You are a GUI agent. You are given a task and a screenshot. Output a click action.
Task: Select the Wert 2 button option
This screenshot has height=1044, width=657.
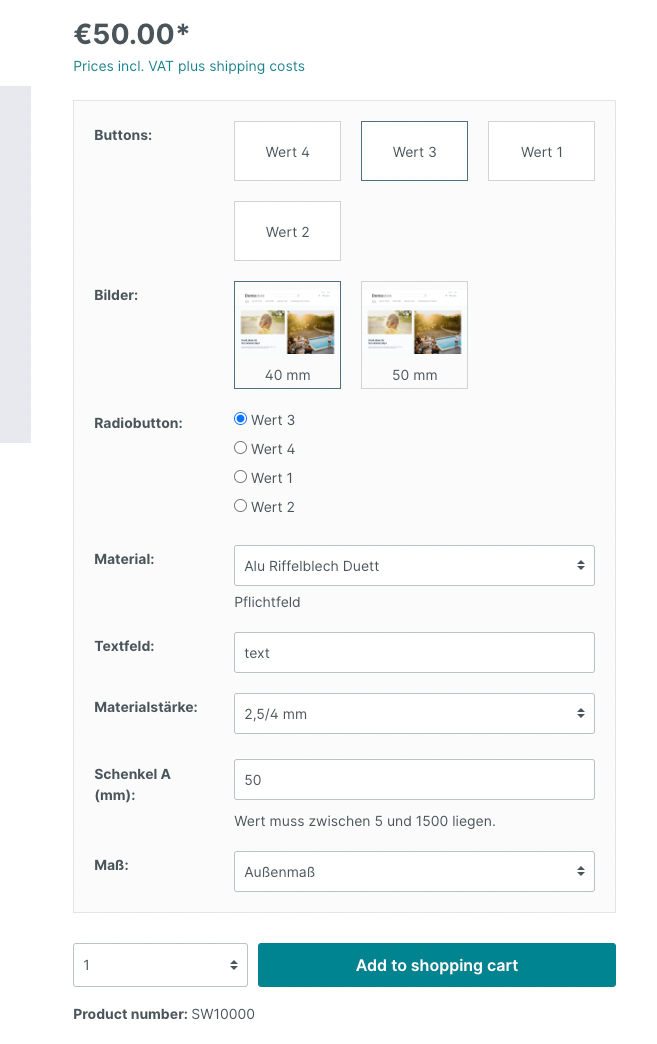tap(287, 231)
